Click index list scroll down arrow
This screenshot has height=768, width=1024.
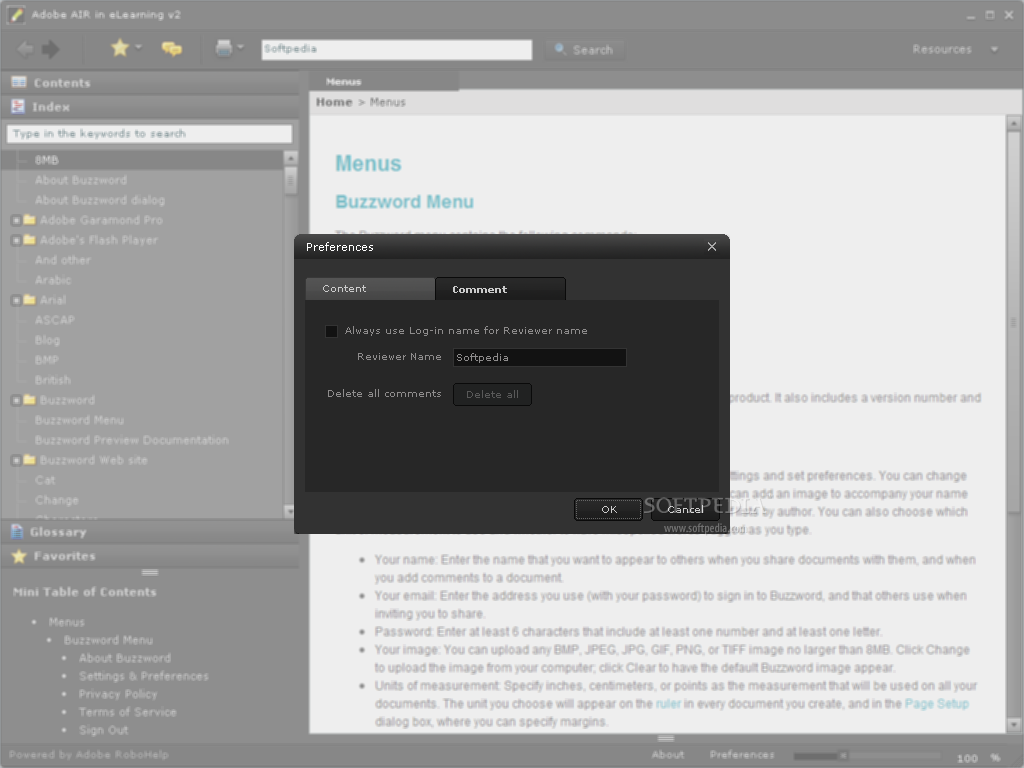tap(291, 511)
